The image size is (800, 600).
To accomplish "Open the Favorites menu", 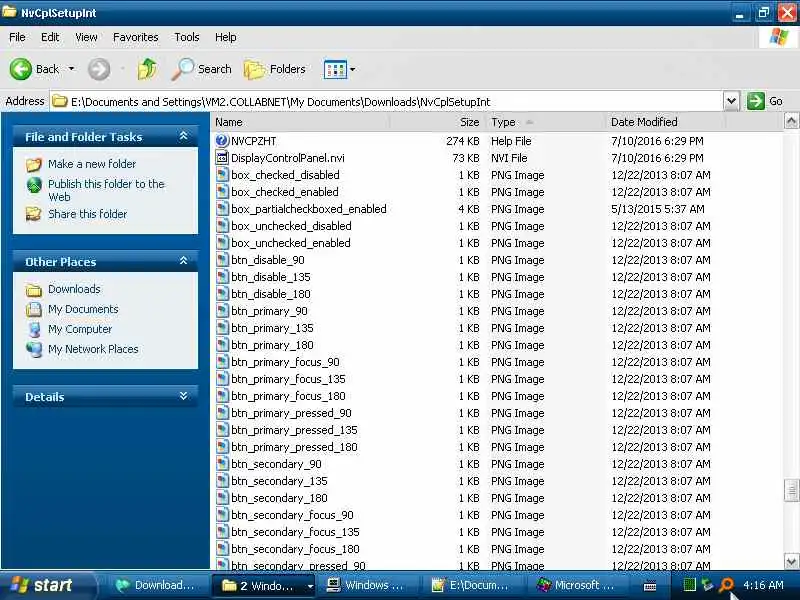I will click(x=136, y=37).
